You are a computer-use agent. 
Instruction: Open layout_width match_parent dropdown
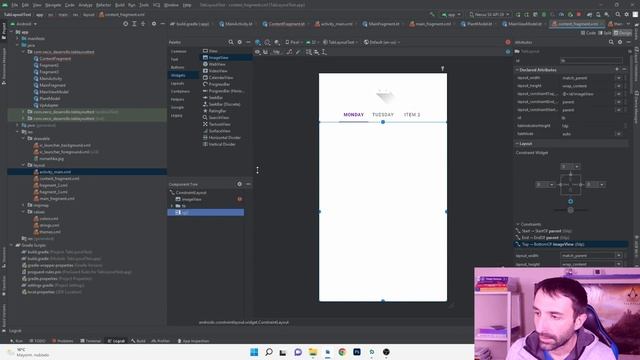coord(619,78)
